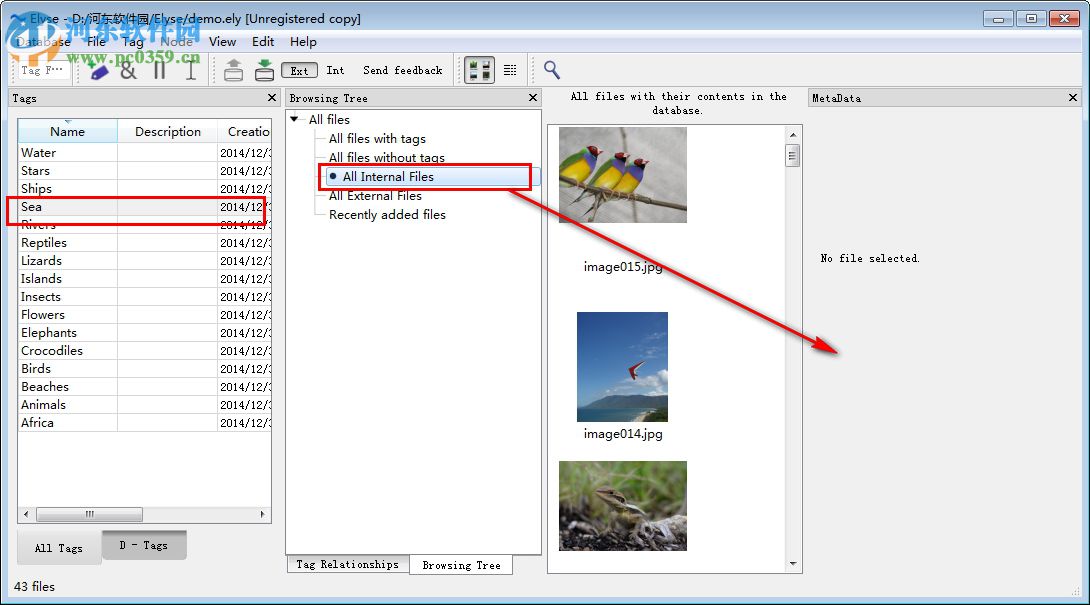This screenshot has height=605, width=1090.
Task: Toggle the Int files button
Action: pos(335,70)
